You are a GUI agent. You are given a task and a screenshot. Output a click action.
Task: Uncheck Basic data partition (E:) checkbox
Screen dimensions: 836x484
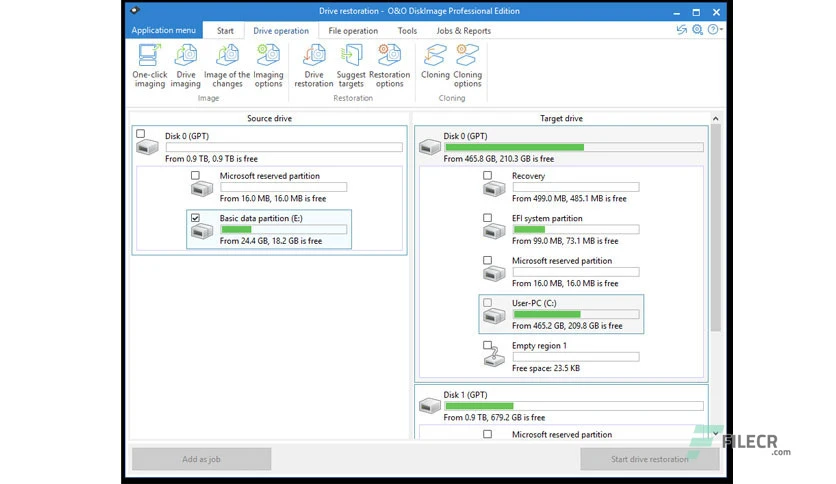[195, 218]
